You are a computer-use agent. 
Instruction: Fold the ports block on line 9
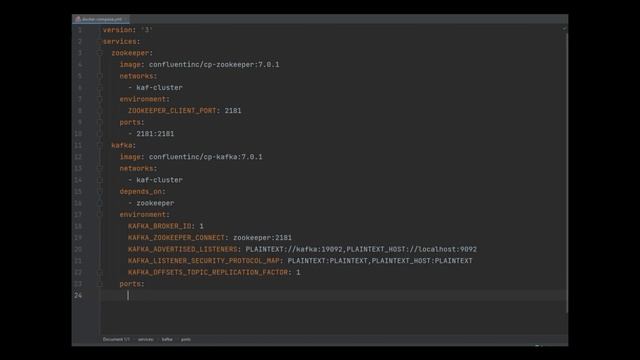tap(100, 122)
